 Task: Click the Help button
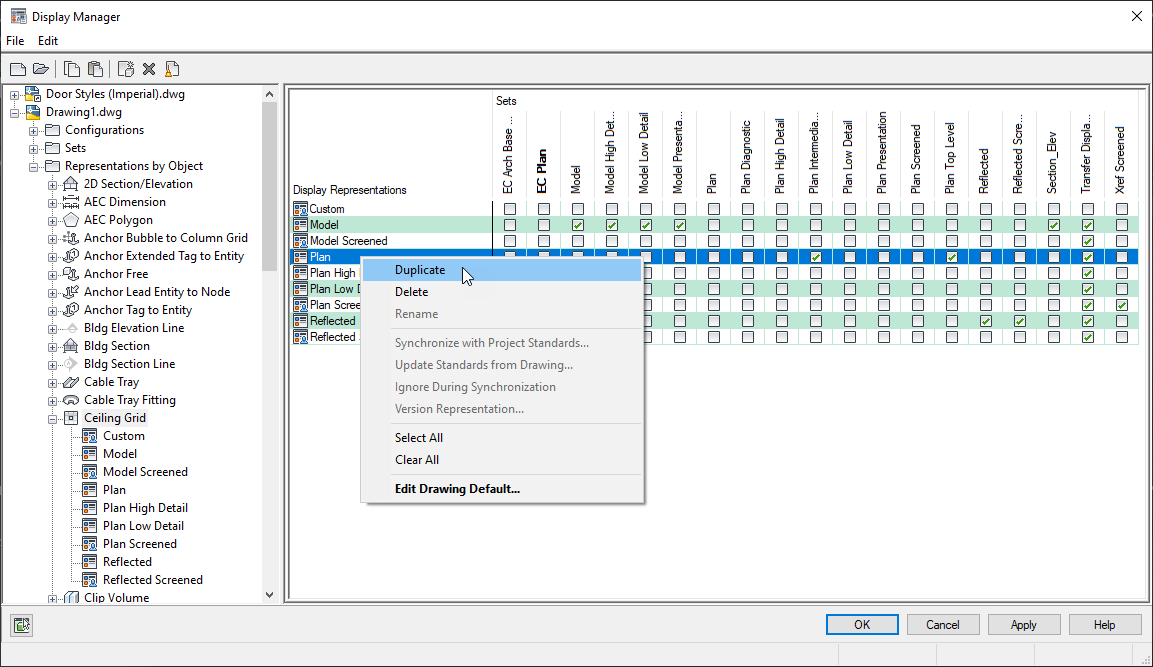(1105, 624)
